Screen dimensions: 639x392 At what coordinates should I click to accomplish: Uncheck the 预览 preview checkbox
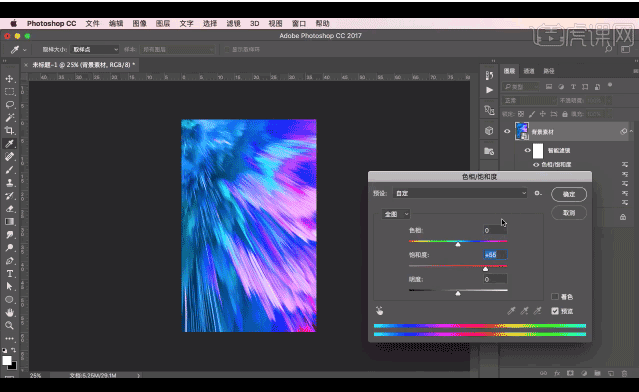coord(555,311)
